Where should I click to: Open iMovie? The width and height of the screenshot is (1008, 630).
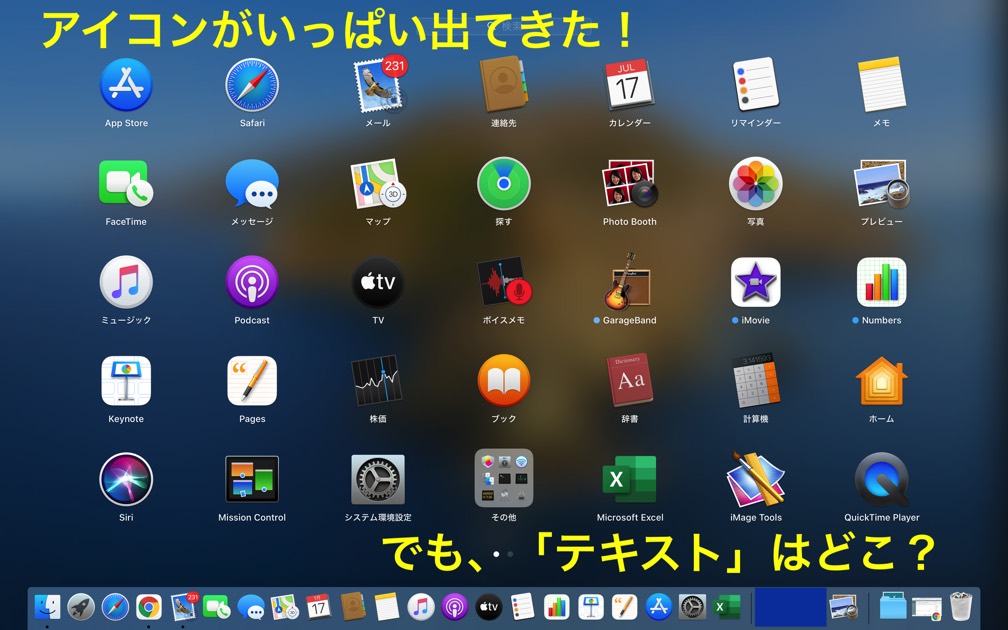point(755,283)
